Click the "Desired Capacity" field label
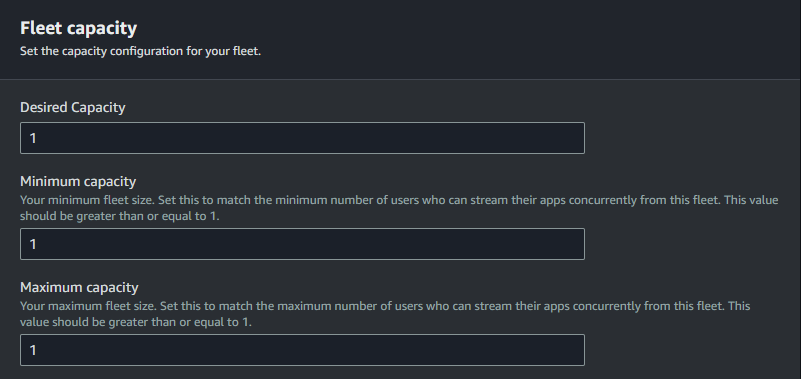This screenshot has height=379, width=801. (73, 108)
